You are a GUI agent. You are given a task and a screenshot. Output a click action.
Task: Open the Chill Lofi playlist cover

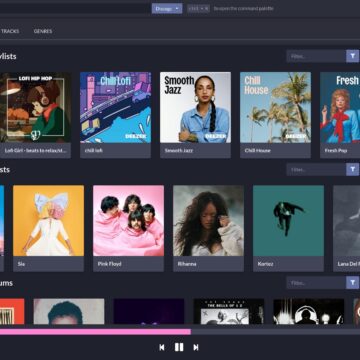coord(115,107)
